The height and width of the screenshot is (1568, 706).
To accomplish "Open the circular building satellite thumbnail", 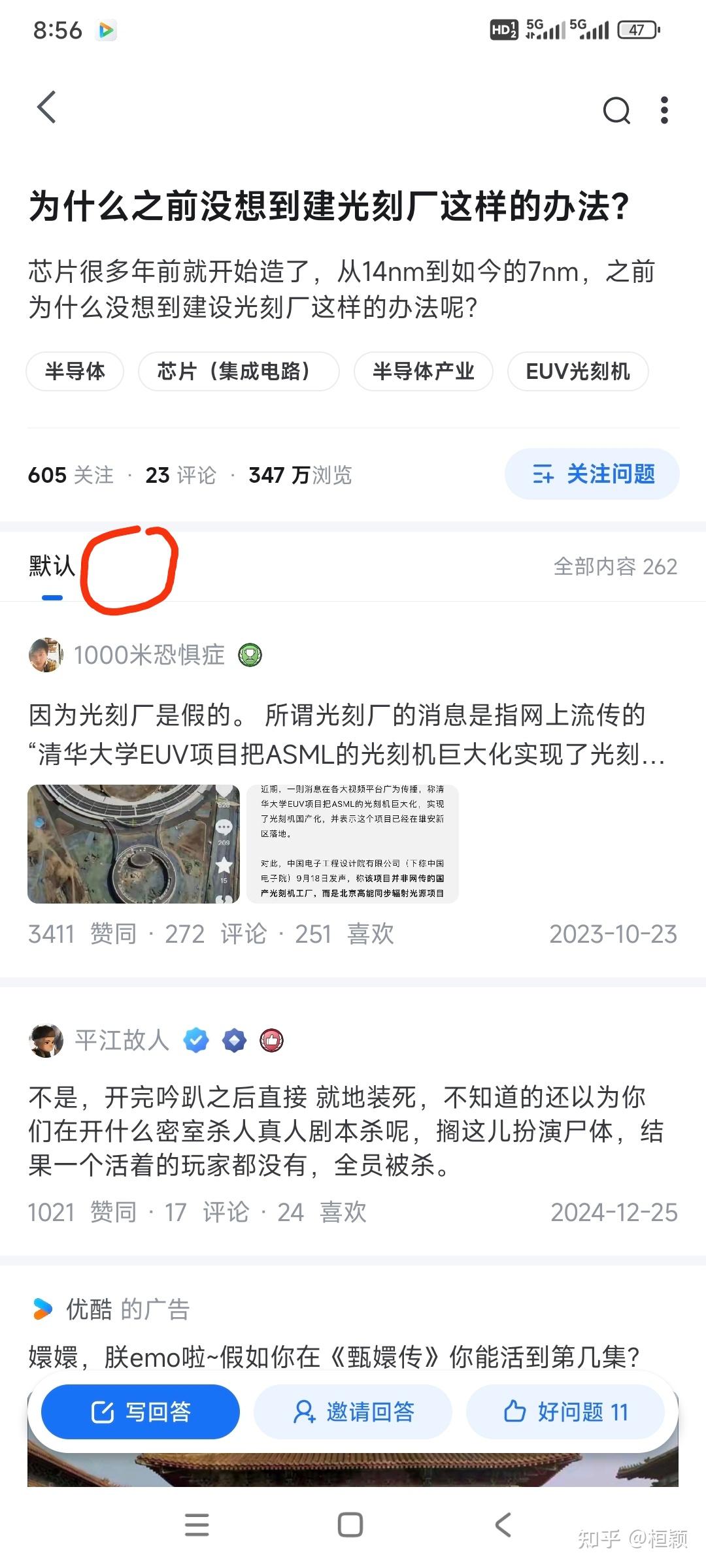I will (133, 844).
